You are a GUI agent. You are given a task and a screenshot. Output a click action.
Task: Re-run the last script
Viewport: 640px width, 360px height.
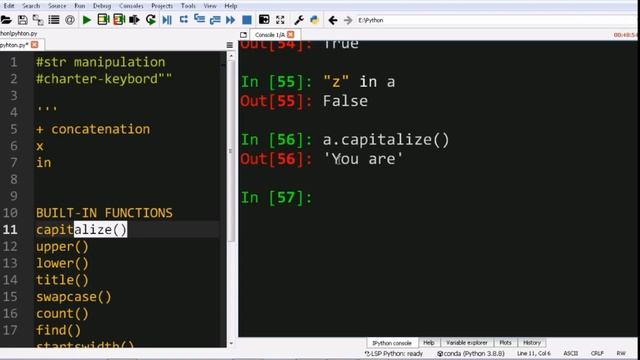pos(151,20)
